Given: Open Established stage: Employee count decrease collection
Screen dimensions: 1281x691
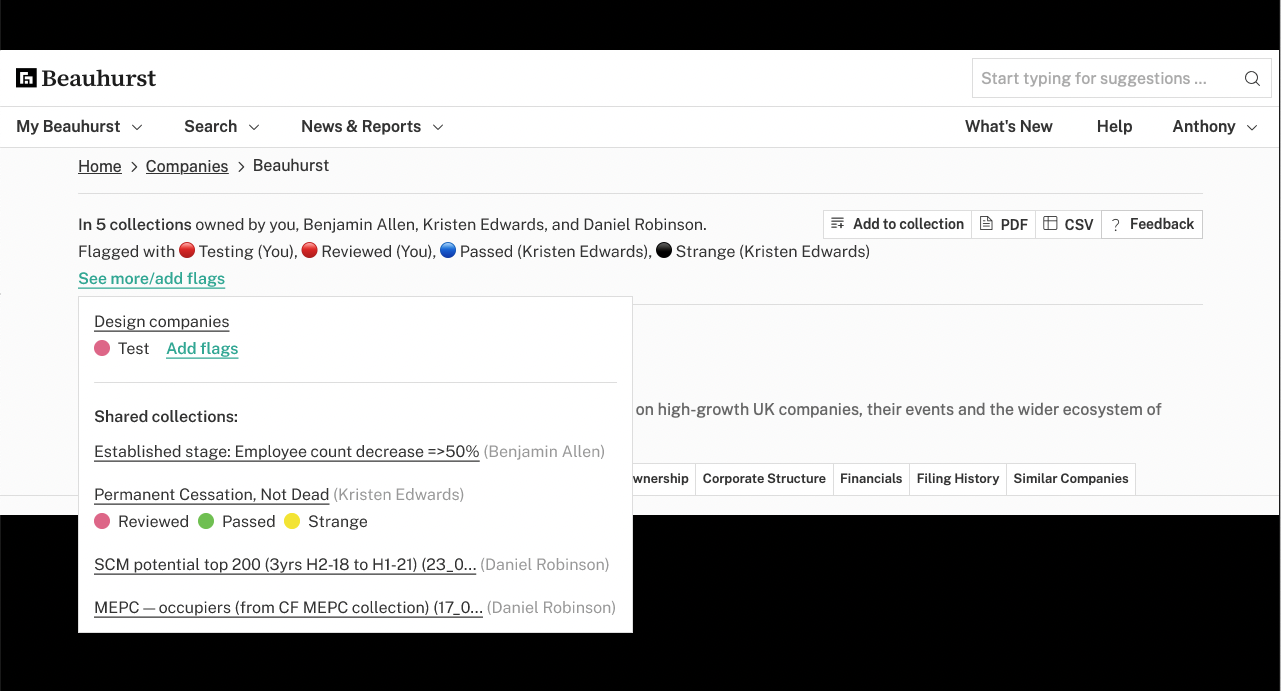Looking at the screenshot, I should 287,452.
